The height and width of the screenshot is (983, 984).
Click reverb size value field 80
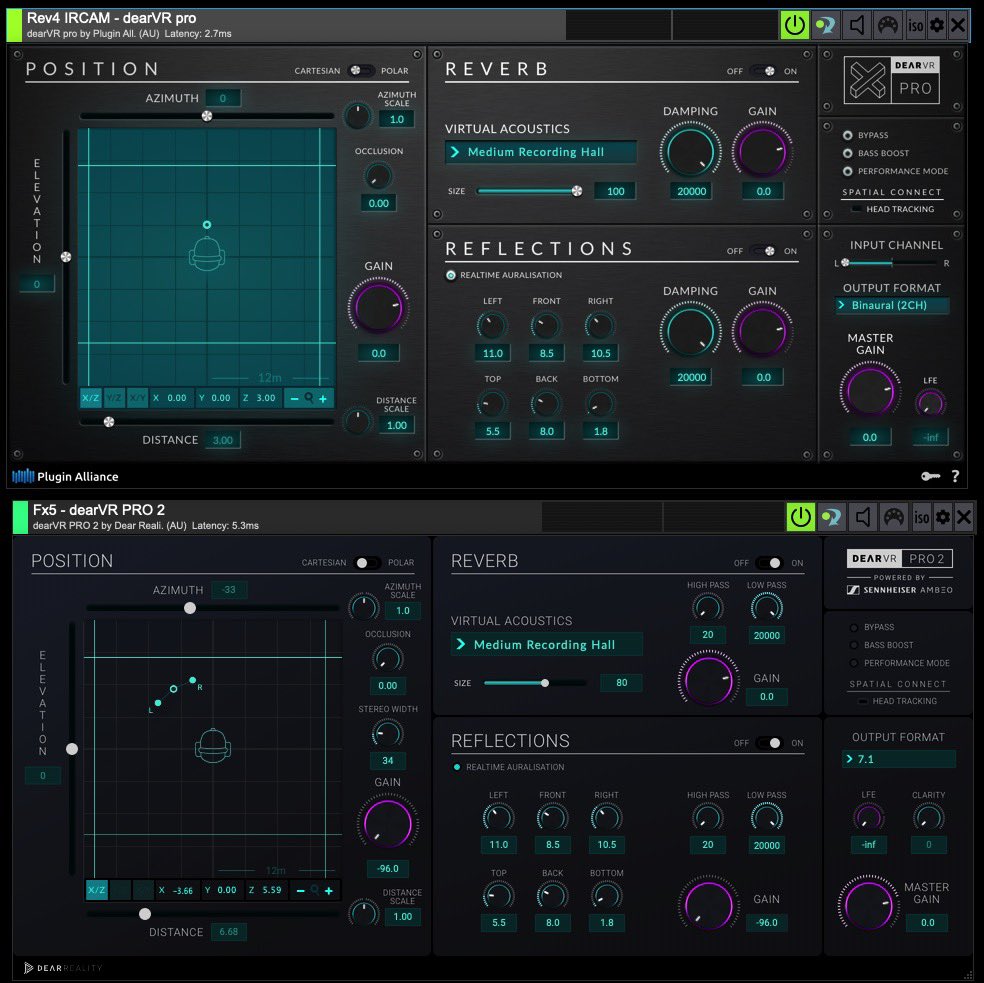[621, 682]
